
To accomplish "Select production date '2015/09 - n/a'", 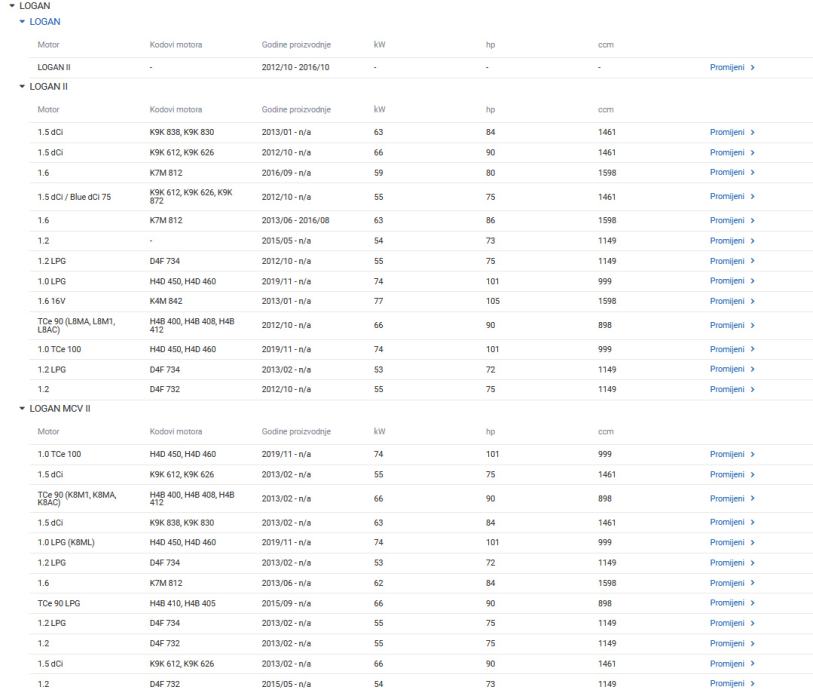I will pyautogui.click(x=286, y=603).
